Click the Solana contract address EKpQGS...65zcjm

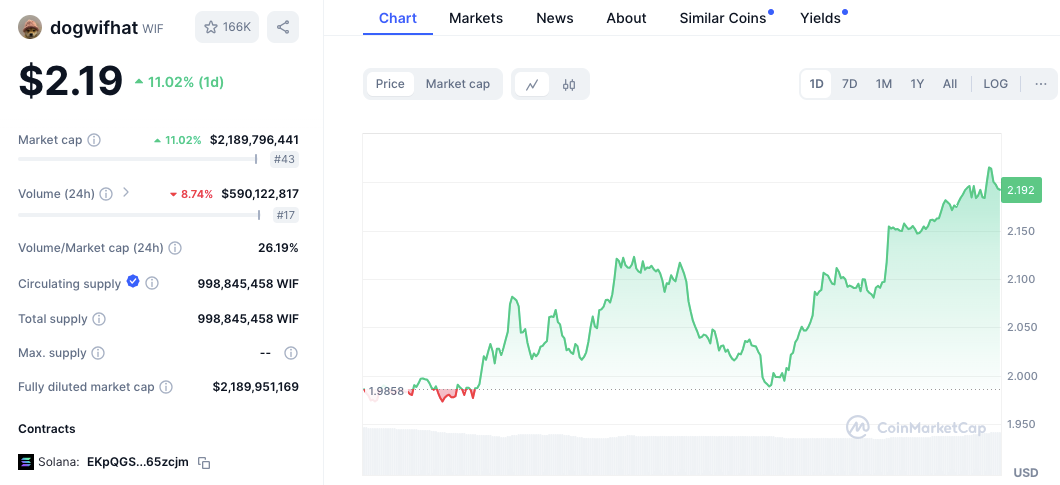click(x=138, y=463)
